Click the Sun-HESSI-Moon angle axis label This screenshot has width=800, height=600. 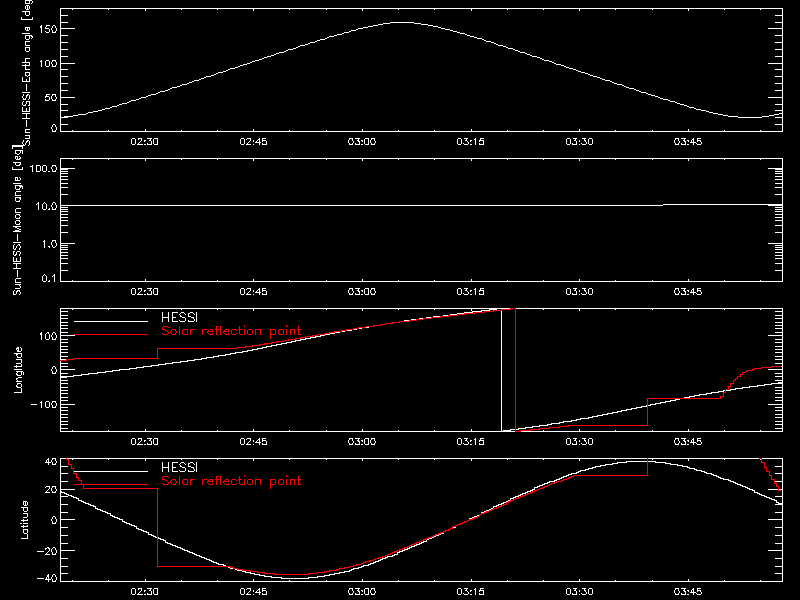tap(17, 221)
